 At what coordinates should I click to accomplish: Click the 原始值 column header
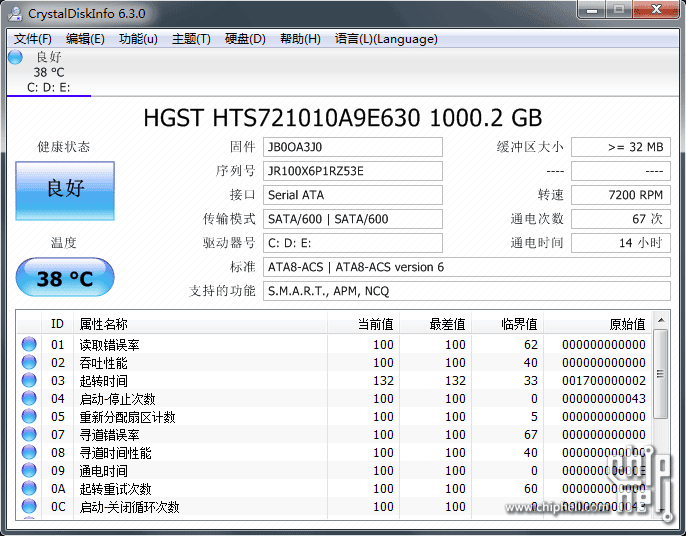click(598, 324)
